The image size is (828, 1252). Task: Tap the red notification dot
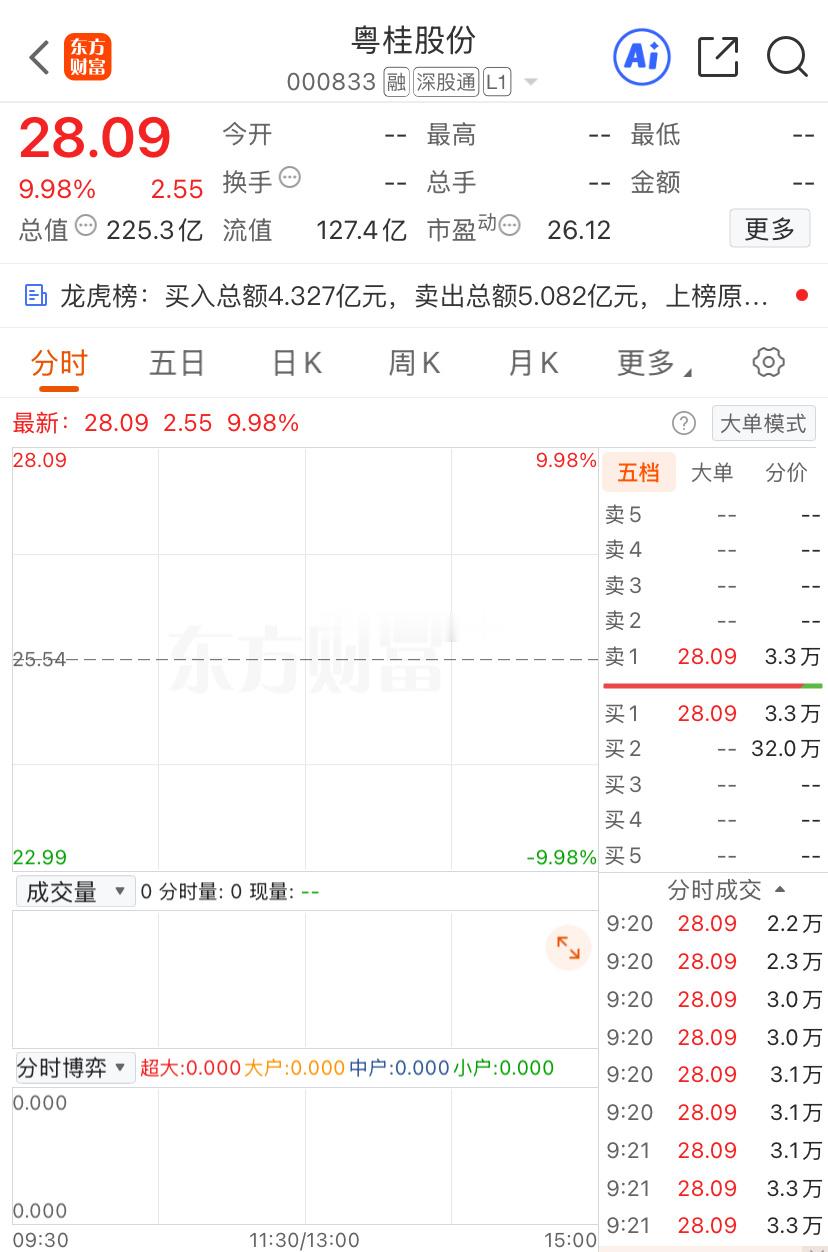coord(802,295)
